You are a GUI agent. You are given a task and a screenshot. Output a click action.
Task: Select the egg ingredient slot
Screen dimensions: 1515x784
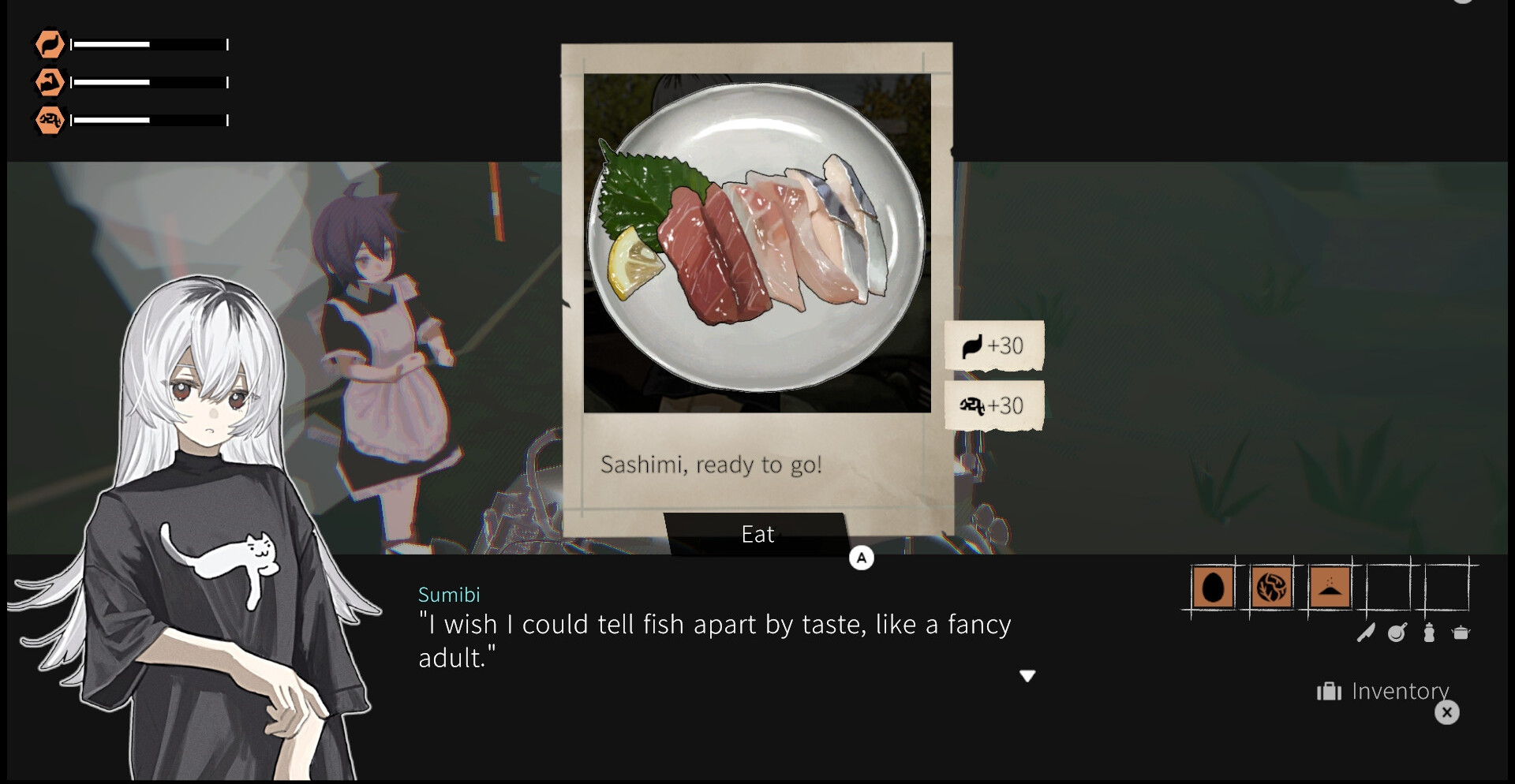pyautogui.click(x=1214, y=587)
